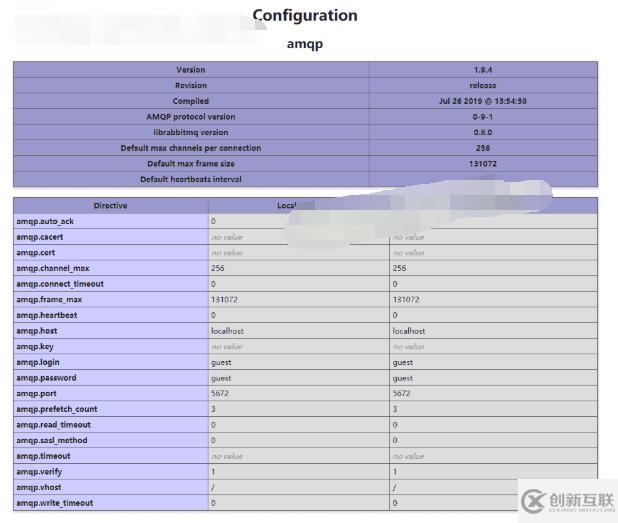Select first guest value in amqp.login row
This screenshot has height=523, width=618.
222,363
